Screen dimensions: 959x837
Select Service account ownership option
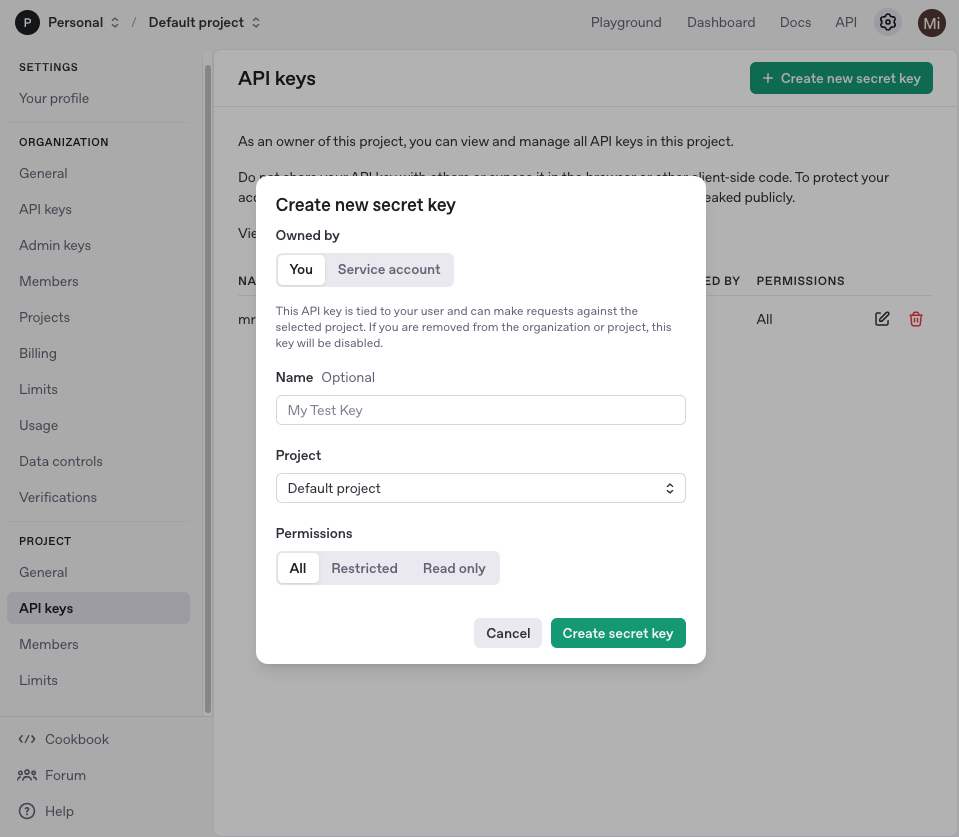point(389,269)
